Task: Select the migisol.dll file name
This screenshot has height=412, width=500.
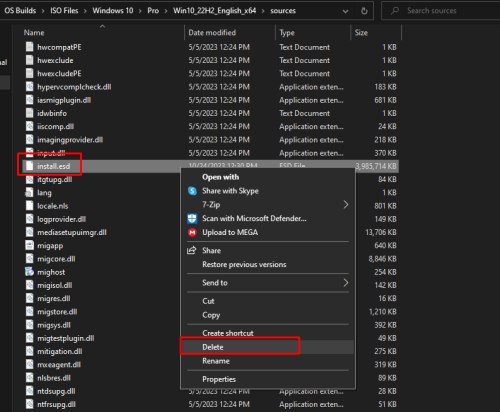Action: pos(55,285)
